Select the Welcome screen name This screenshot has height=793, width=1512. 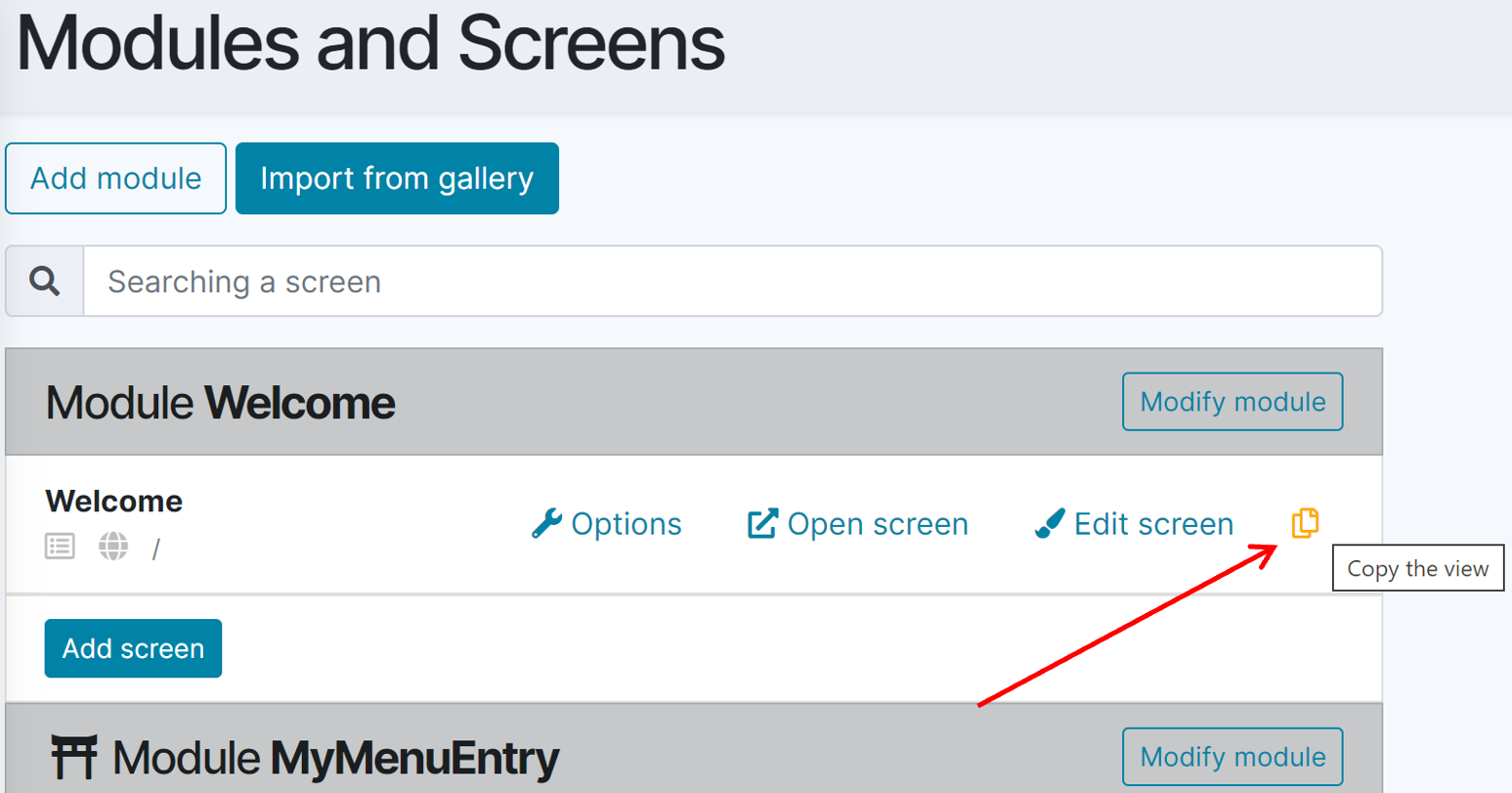coord(114,501)
